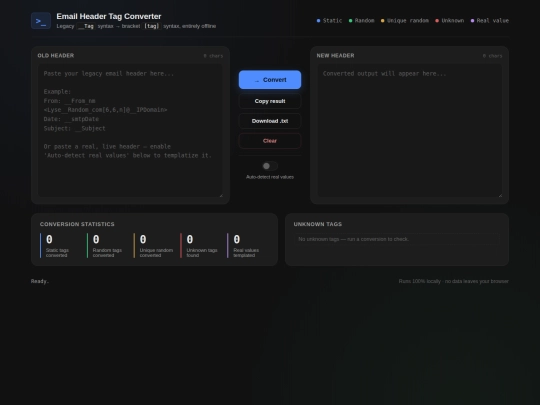This screenshot has height=405, width=540.
Task: Click the Old Header character count
Action: pyautogui.click(x=213, y=56)
